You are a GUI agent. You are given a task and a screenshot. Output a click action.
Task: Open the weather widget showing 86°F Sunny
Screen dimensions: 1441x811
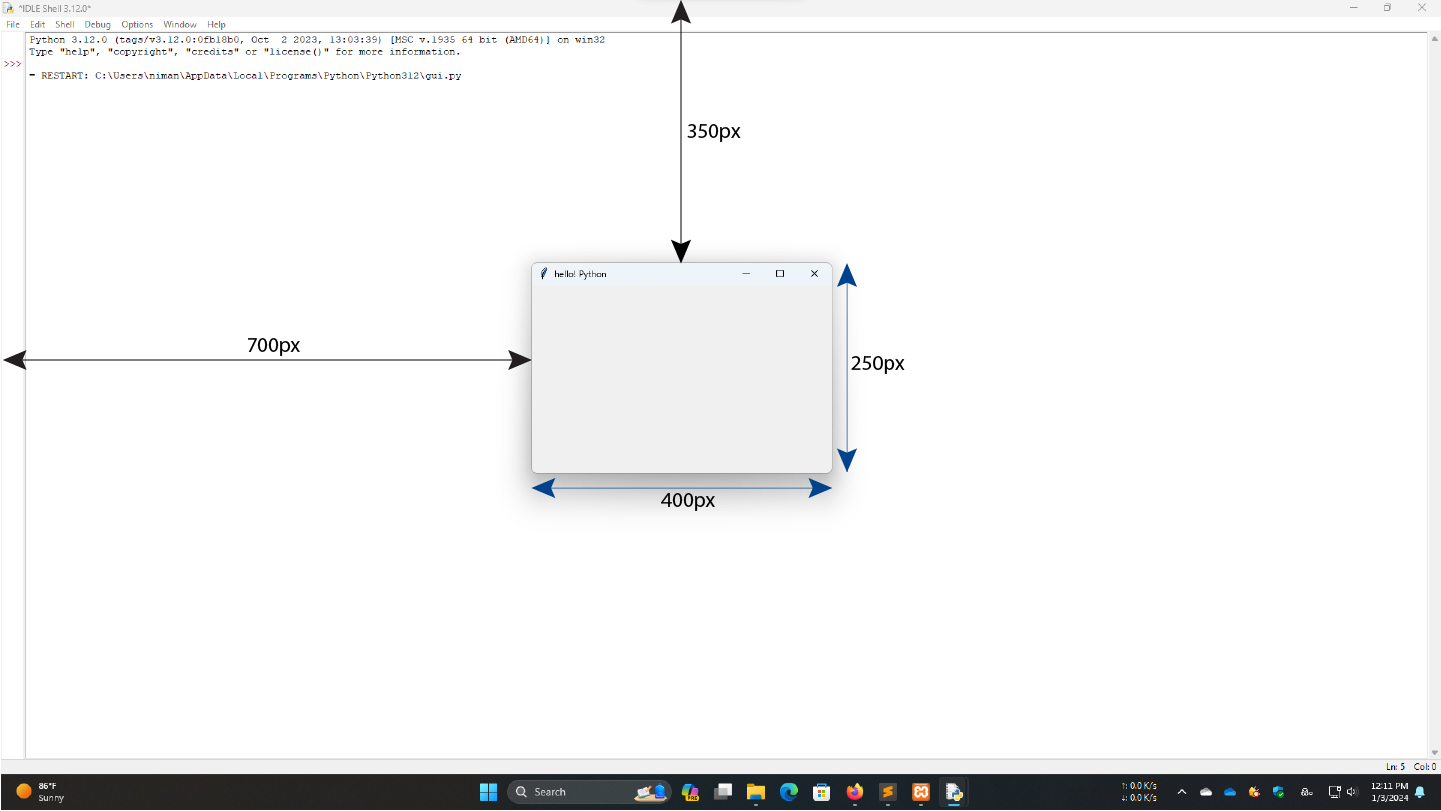point(40,792)
